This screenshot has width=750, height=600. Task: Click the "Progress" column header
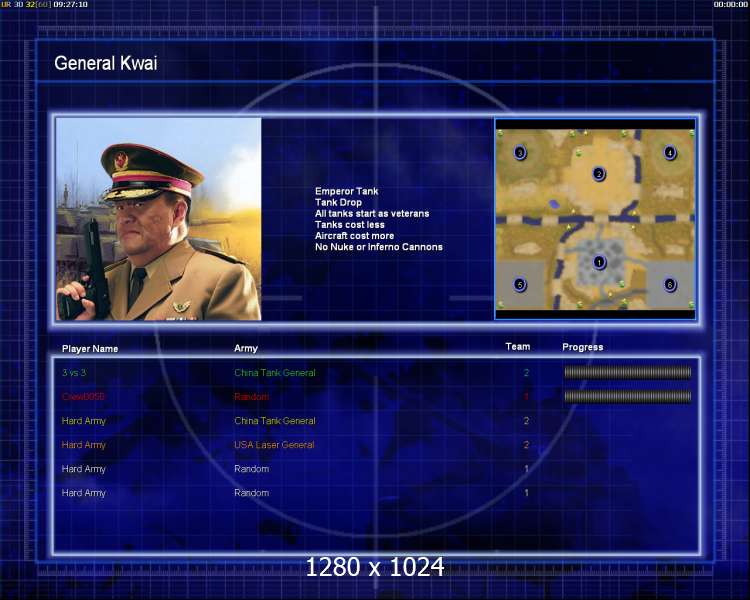coord(583,347)
